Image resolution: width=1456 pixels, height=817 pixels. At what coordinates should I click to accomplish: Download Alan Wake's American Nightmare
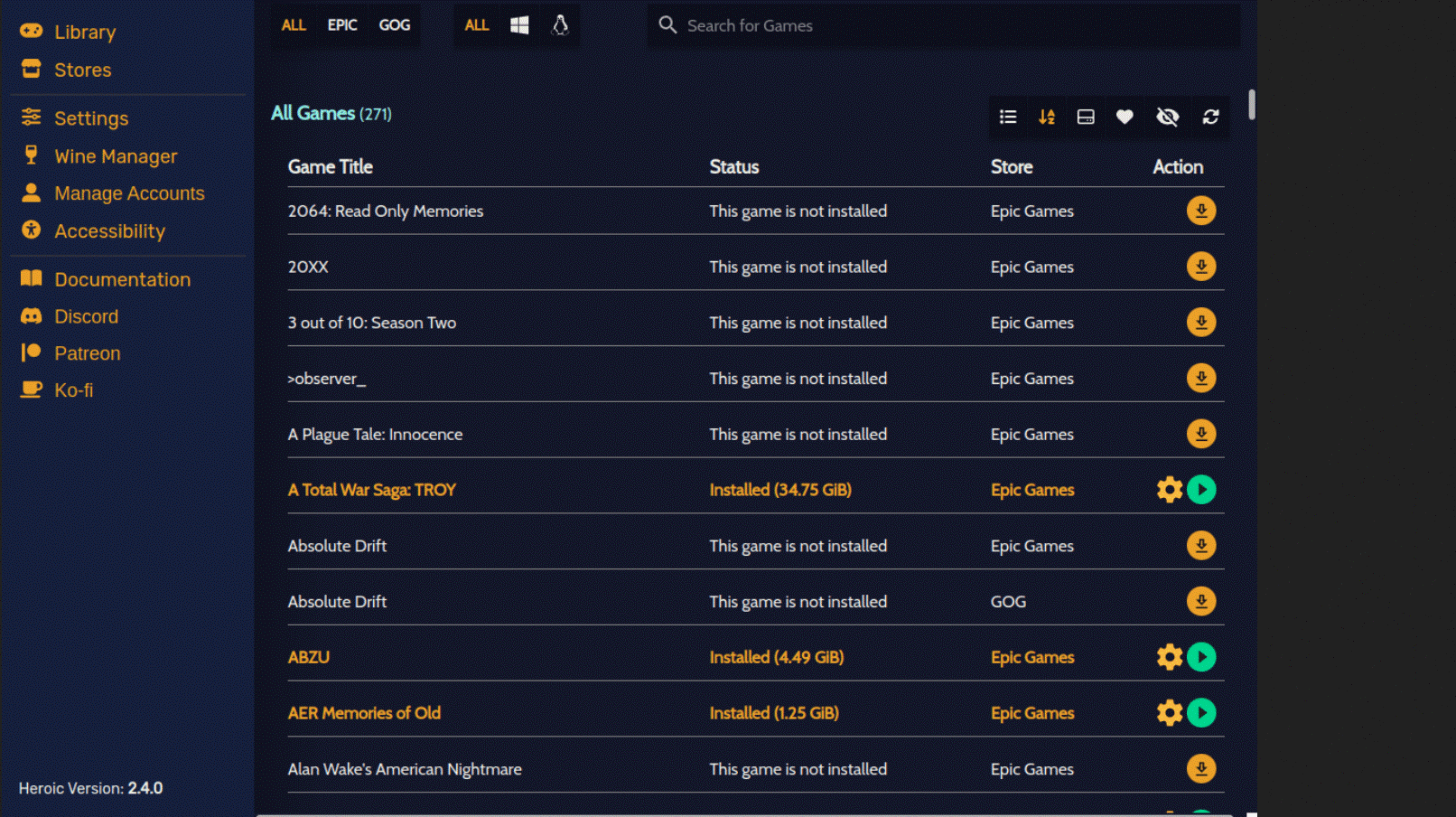(x=1201, y=769)
